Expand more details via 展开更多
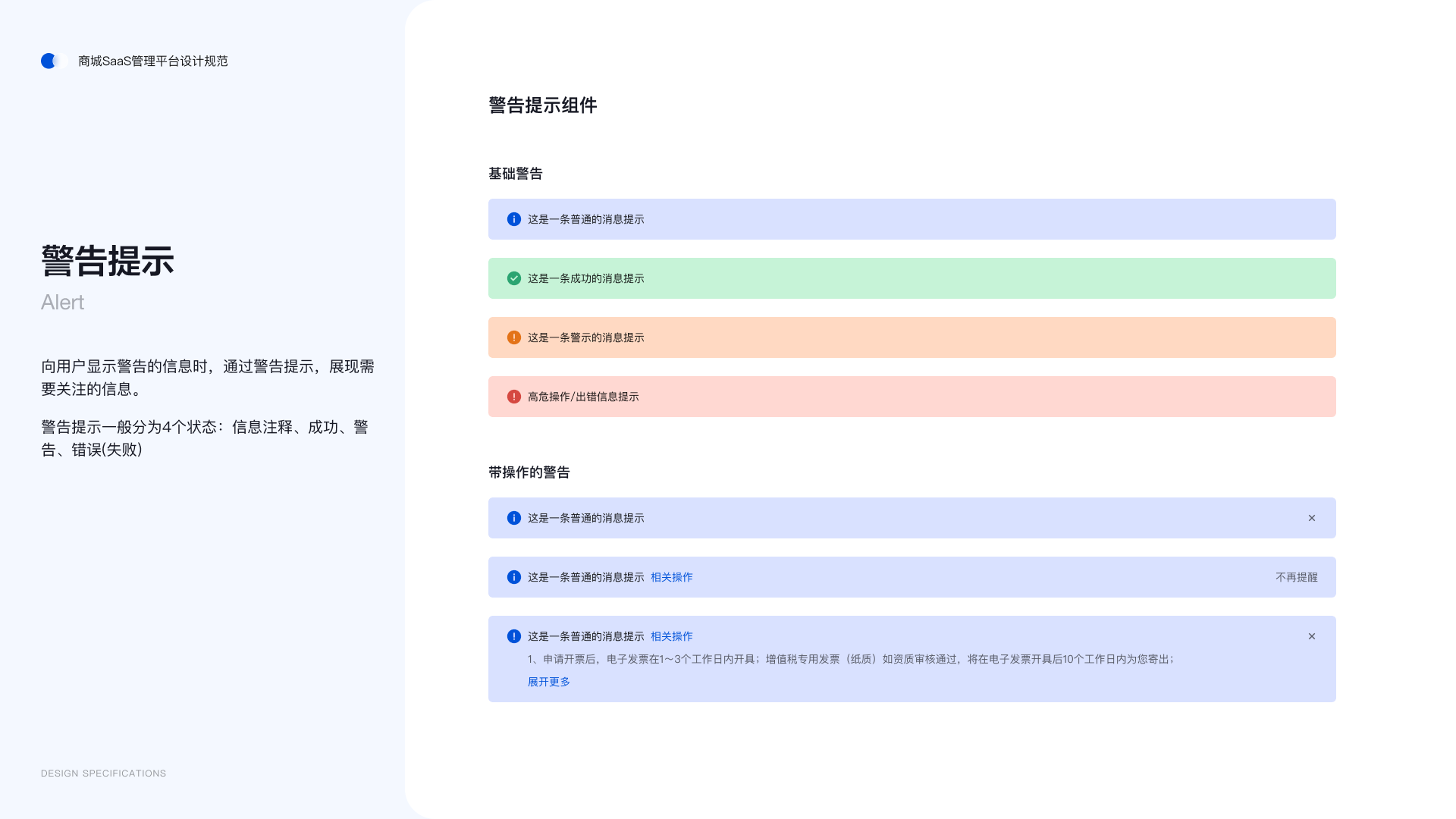Screen dimensions: 1456x819 pyautogui.click(x=548, y=682)
